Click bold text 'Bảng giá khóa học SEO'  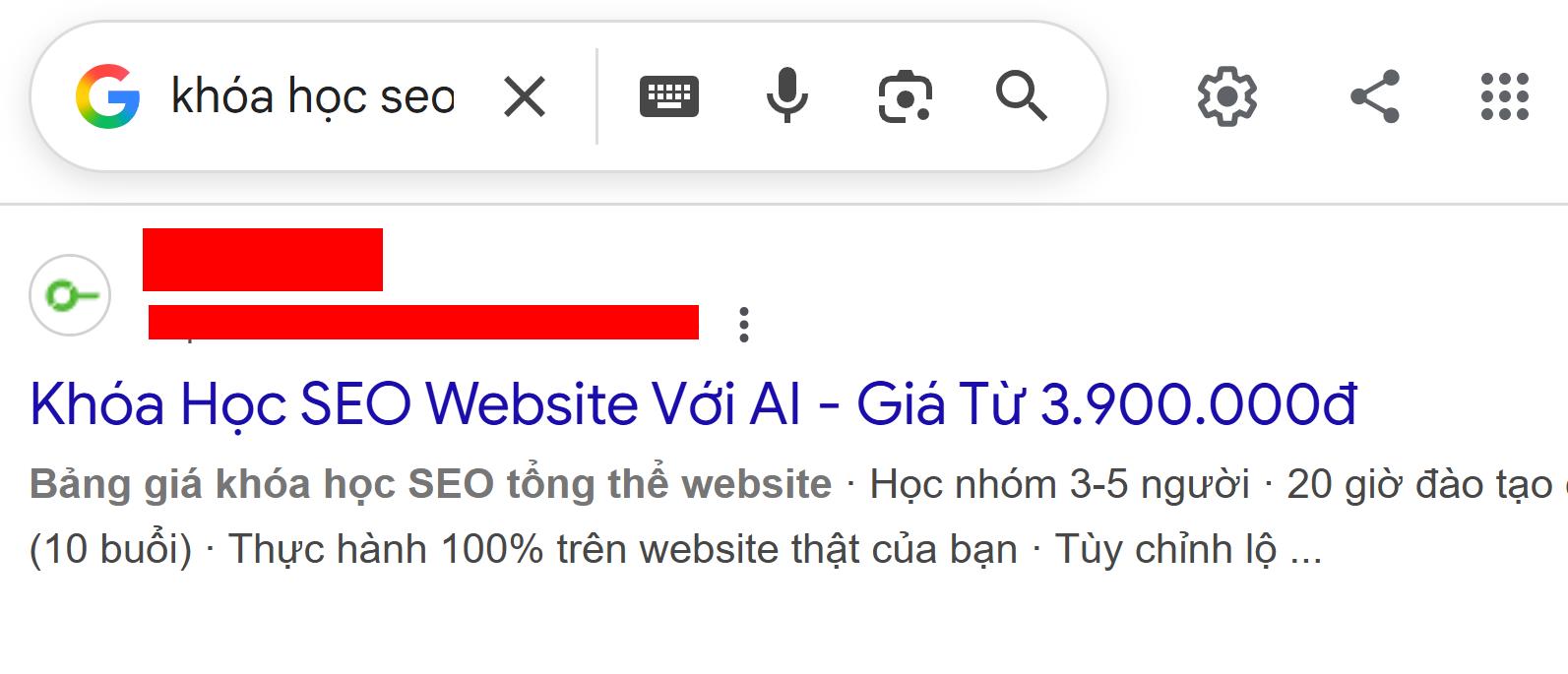pos(263,484)
